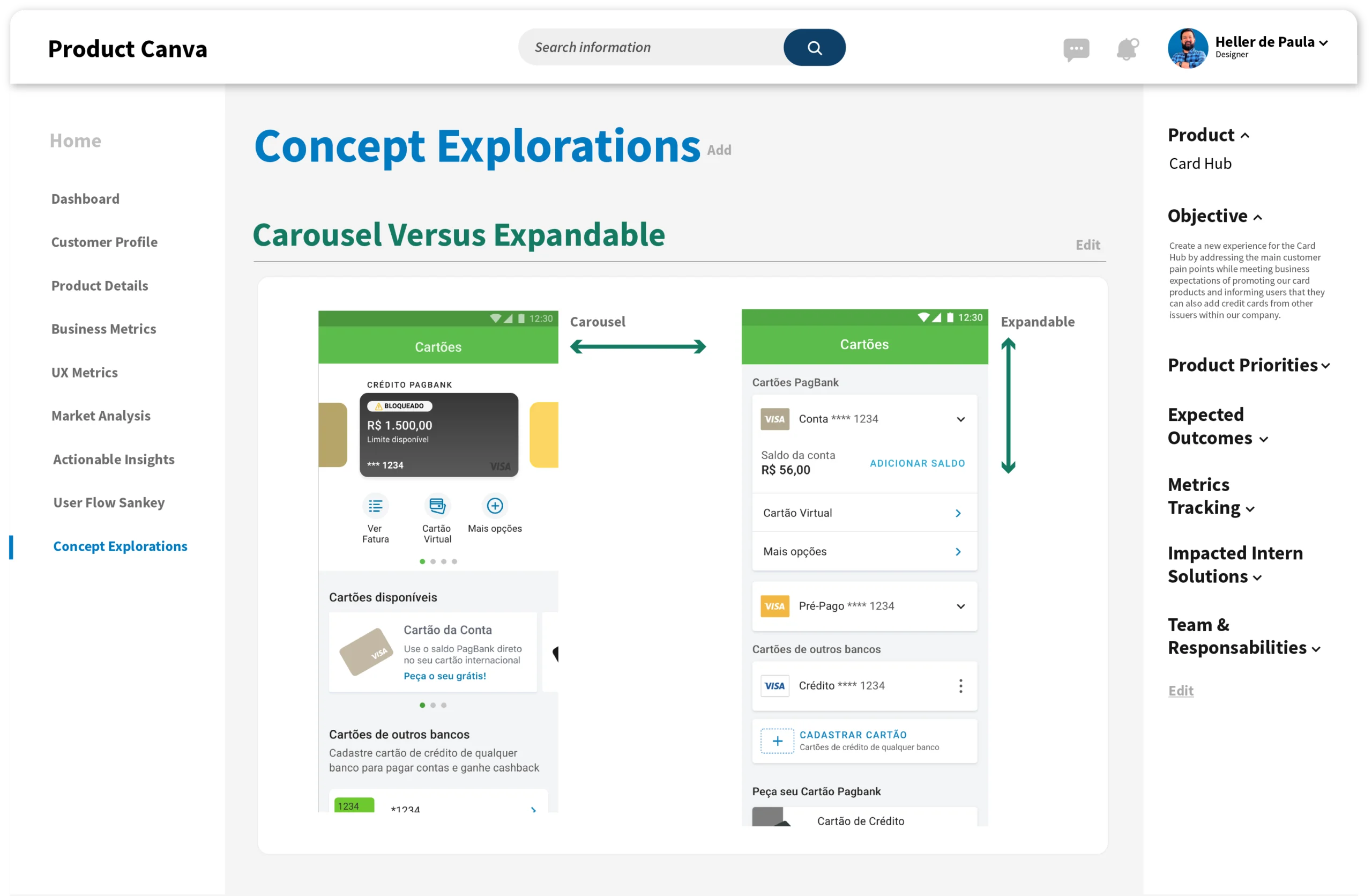This screenshot has width=1372, height=896.
Task: Open Product Details page
Action: (x=100, y=286)
